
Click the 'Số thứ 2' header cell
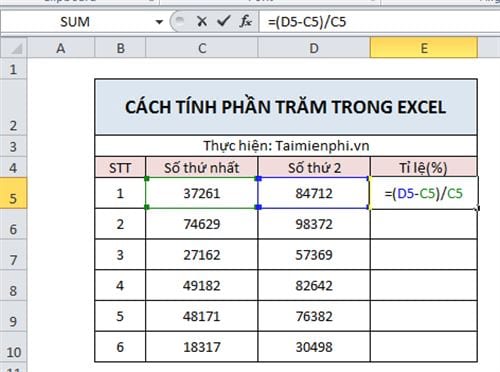click(x=314, y=167)
